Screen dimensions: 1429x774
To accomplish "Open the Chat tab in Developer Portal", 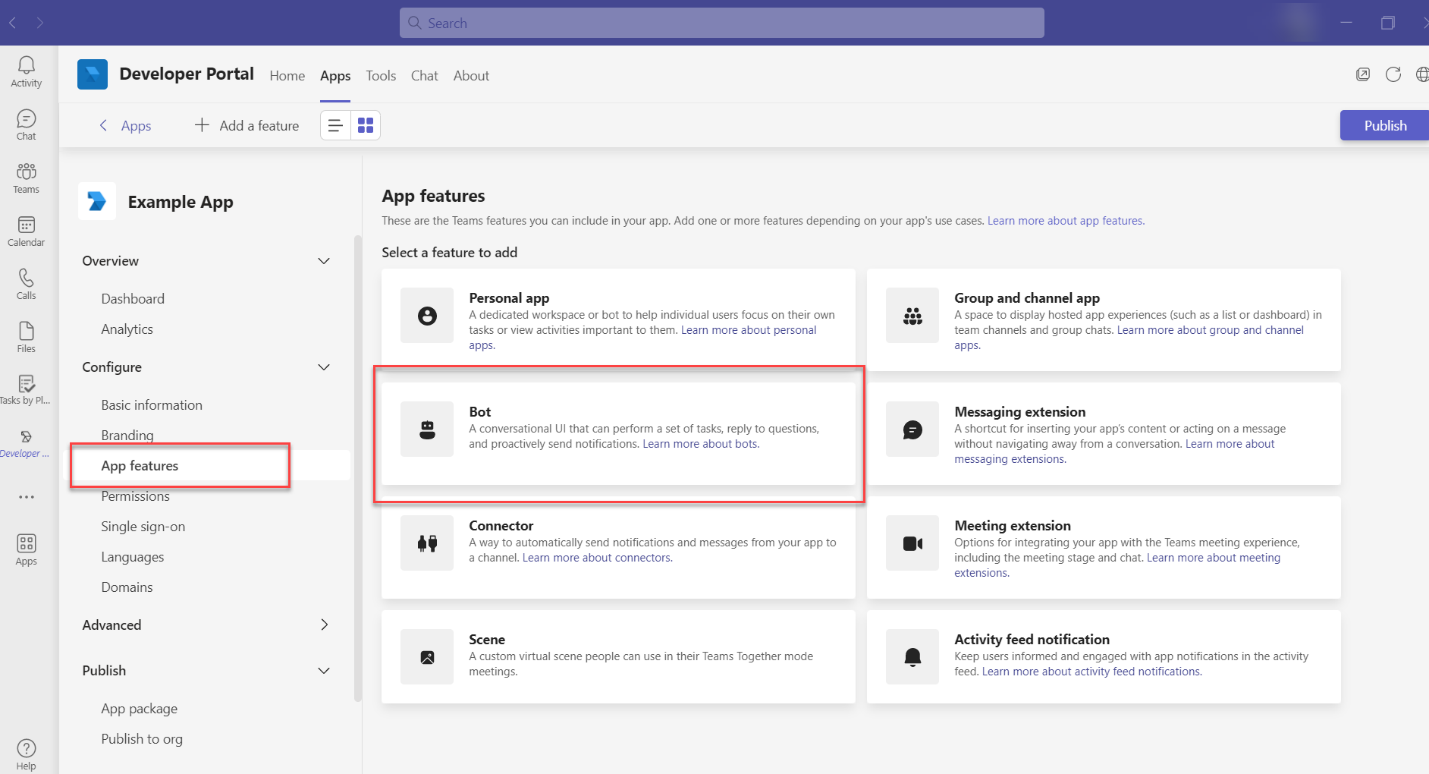I will (424, 75).
